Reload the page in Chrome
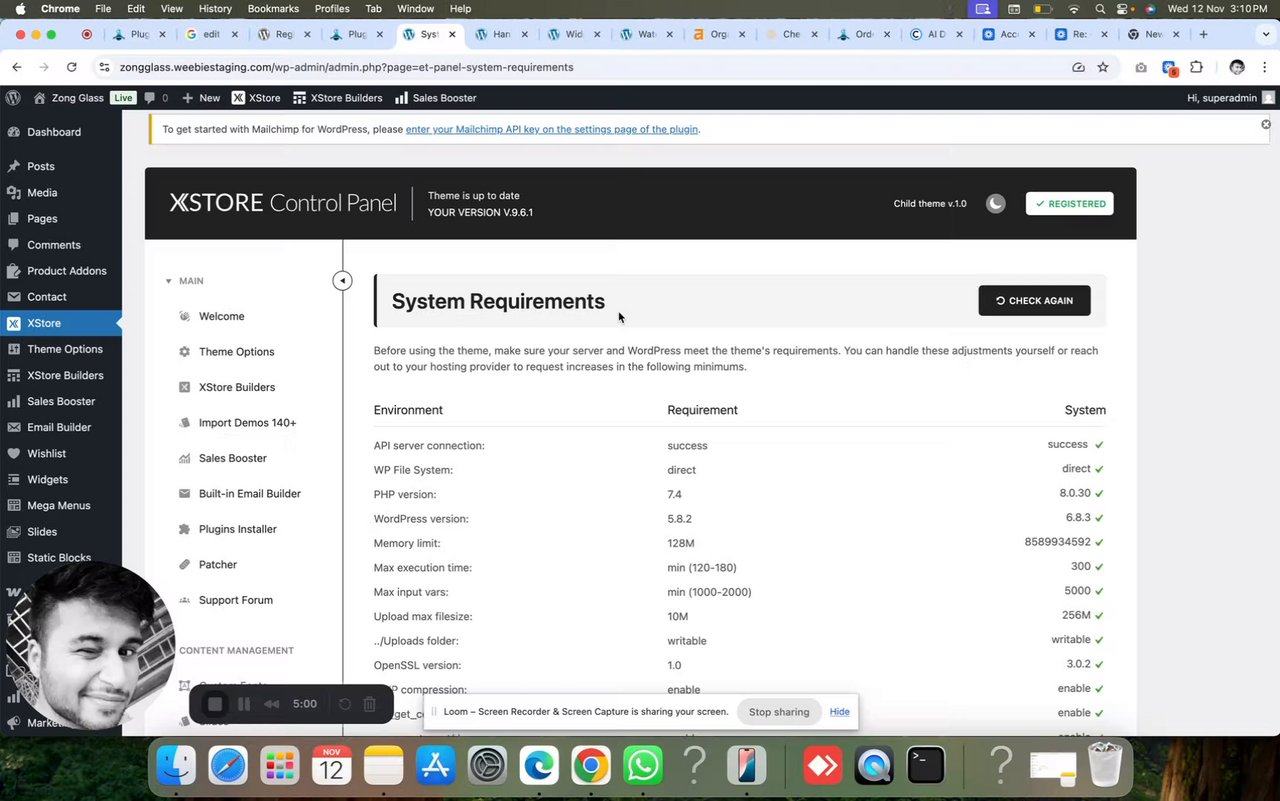This screenshot has height=801, width=1280. [x=71, y=67]
